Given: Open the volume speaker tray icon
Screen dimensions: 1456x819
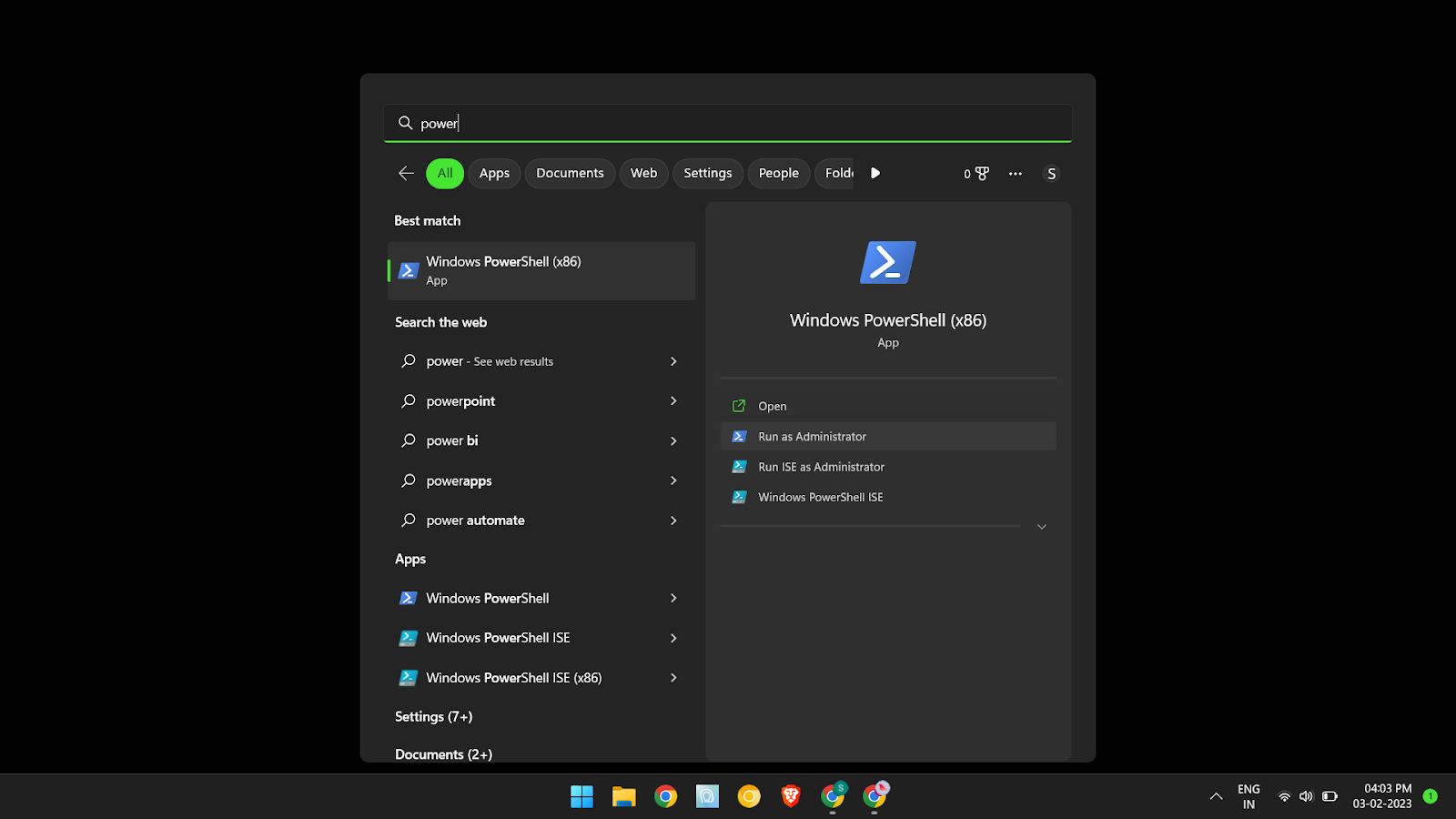Looking at the screenshot, I should click(x=1307, y=796).
